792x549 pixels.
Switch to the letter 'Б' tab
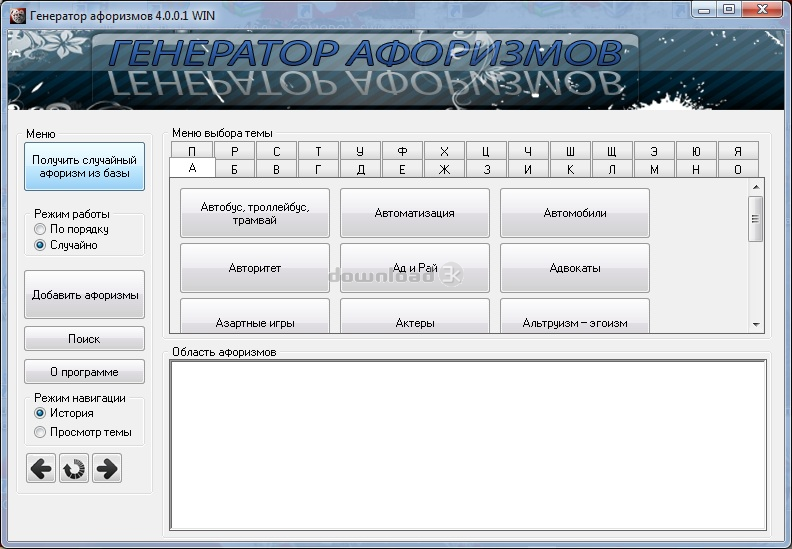(x=233, y=169)
